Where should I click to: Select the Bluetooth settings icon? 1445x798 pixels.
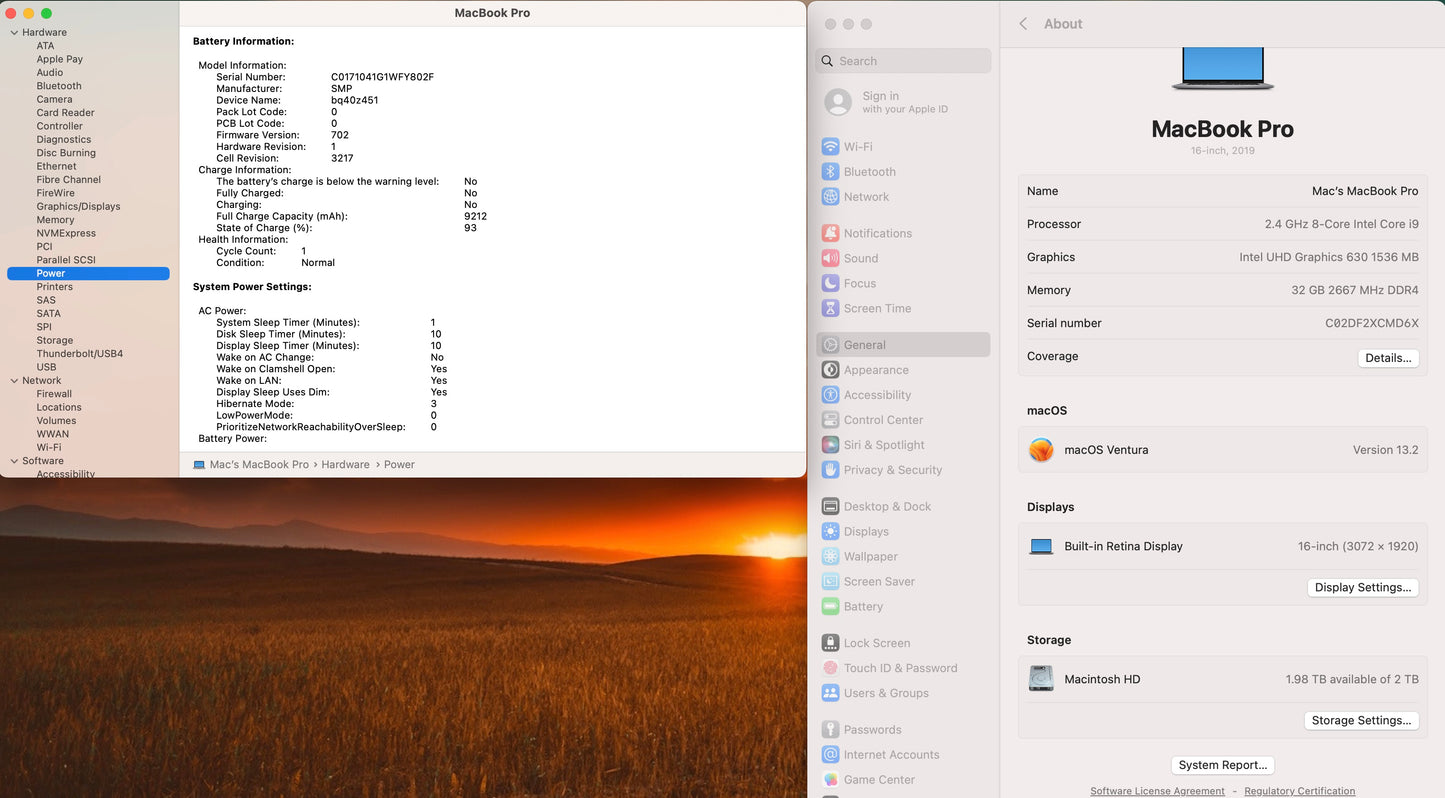tap(830, 172)
